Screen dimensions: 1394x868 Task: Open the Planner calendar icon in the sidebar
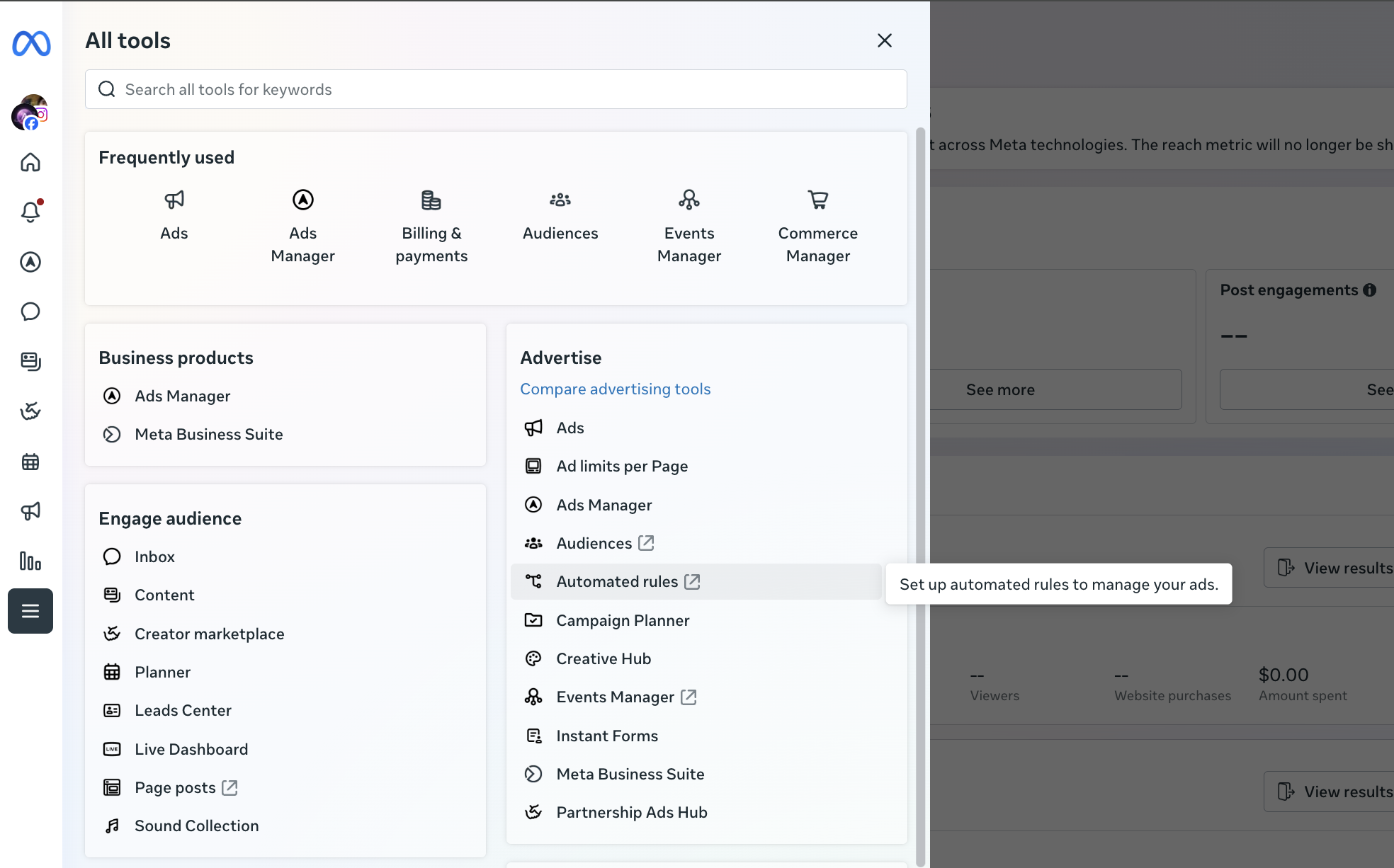click(x=30, y=462)
